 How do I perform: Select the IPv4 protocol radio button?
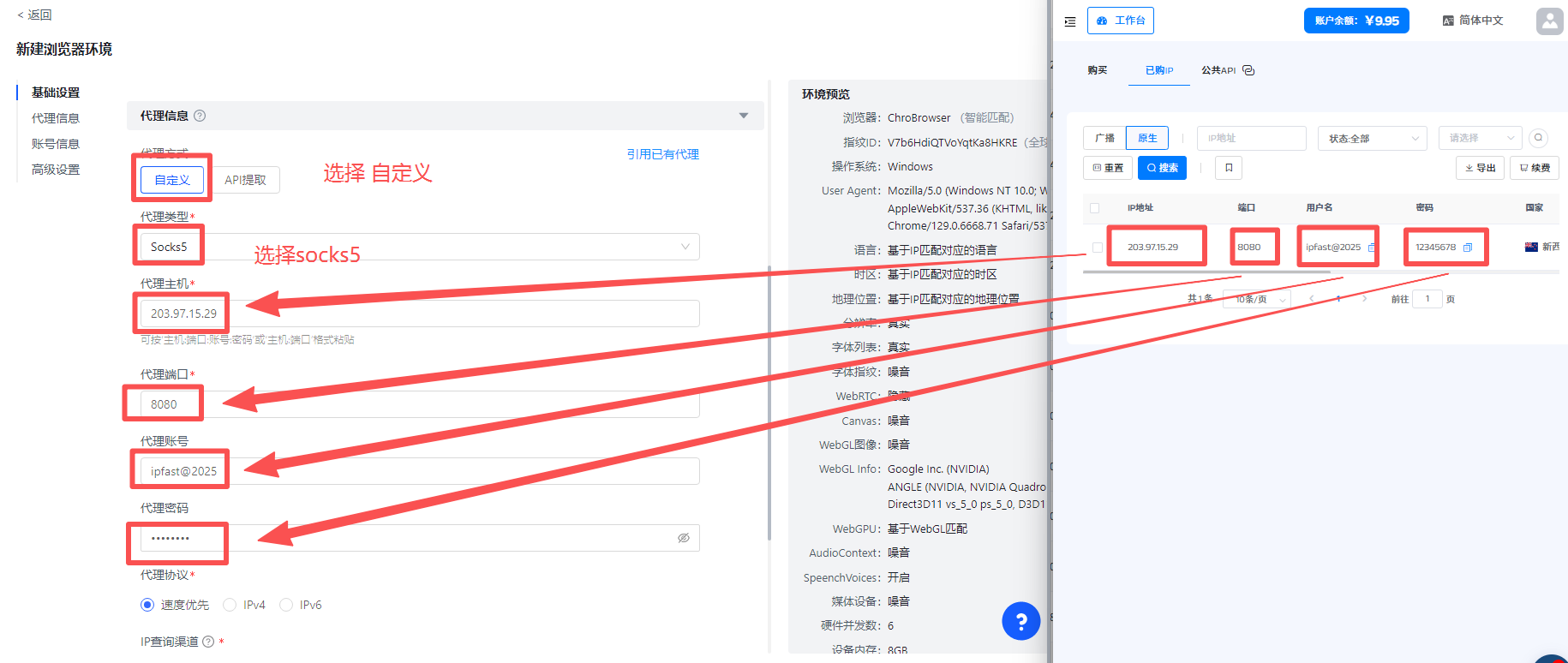(x=230, y=605)
